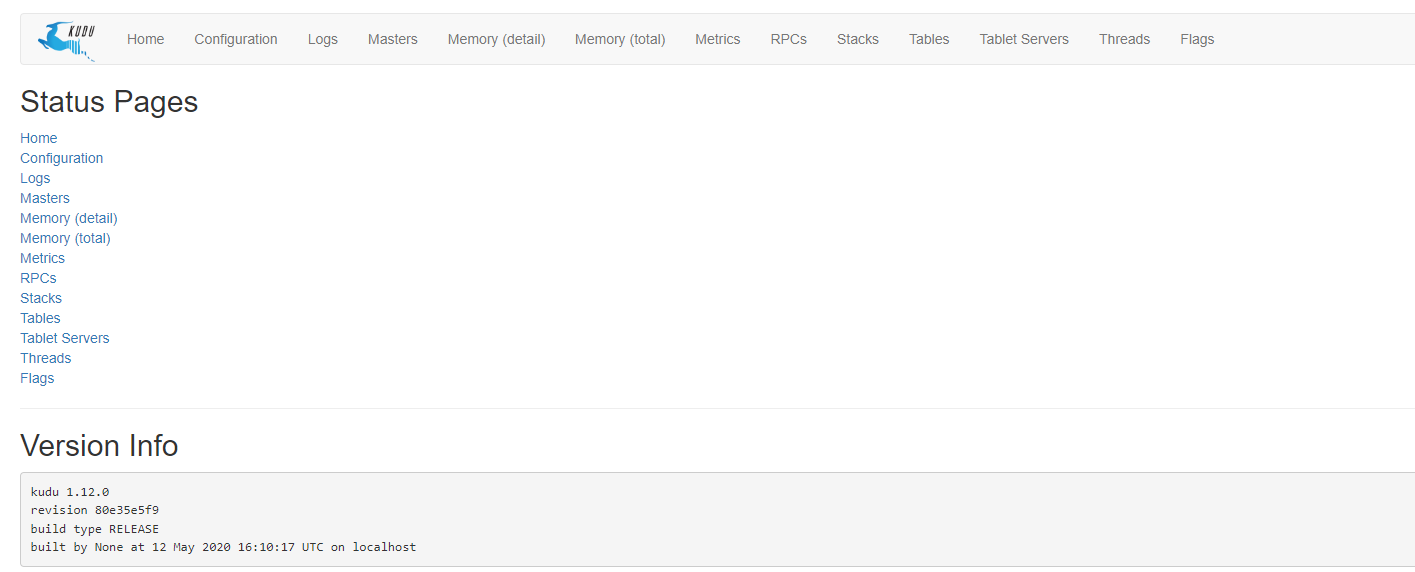
Task: Open Flags in the top navbar
Action: tap(1197, 39)
